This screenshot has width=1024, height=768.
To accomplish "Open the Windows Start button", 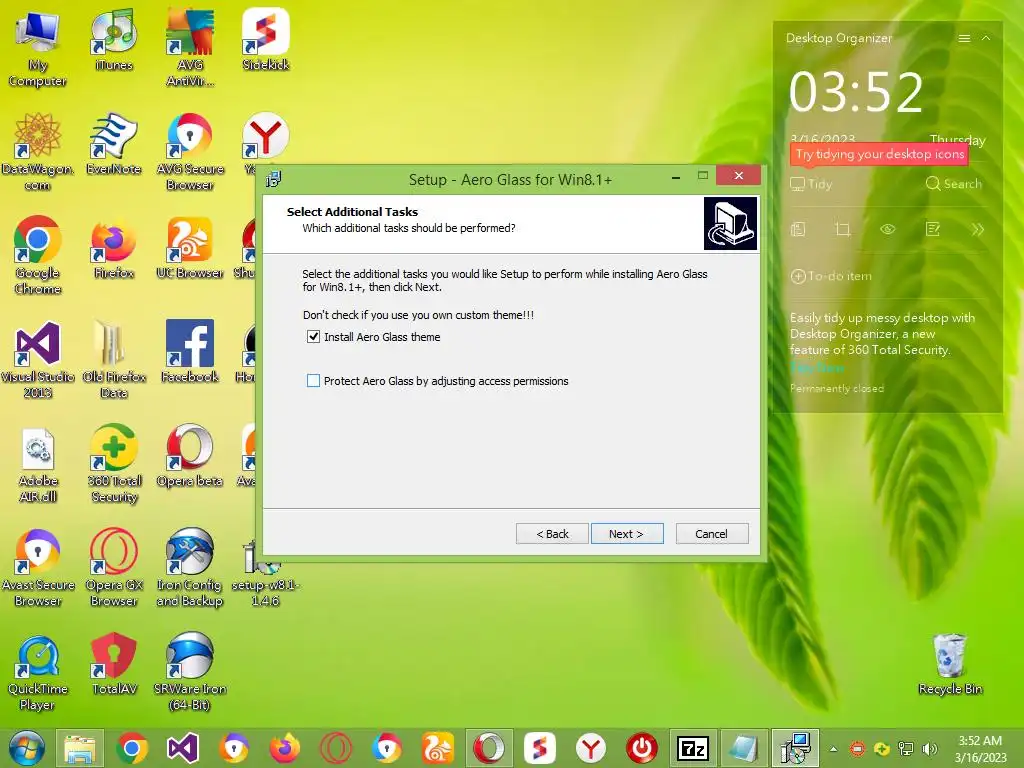I will (27, 748).
